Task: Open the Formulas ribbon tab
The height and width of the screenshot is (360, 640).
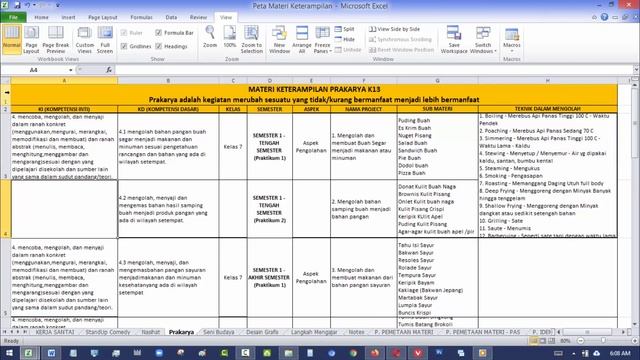Action: (141, 17)
